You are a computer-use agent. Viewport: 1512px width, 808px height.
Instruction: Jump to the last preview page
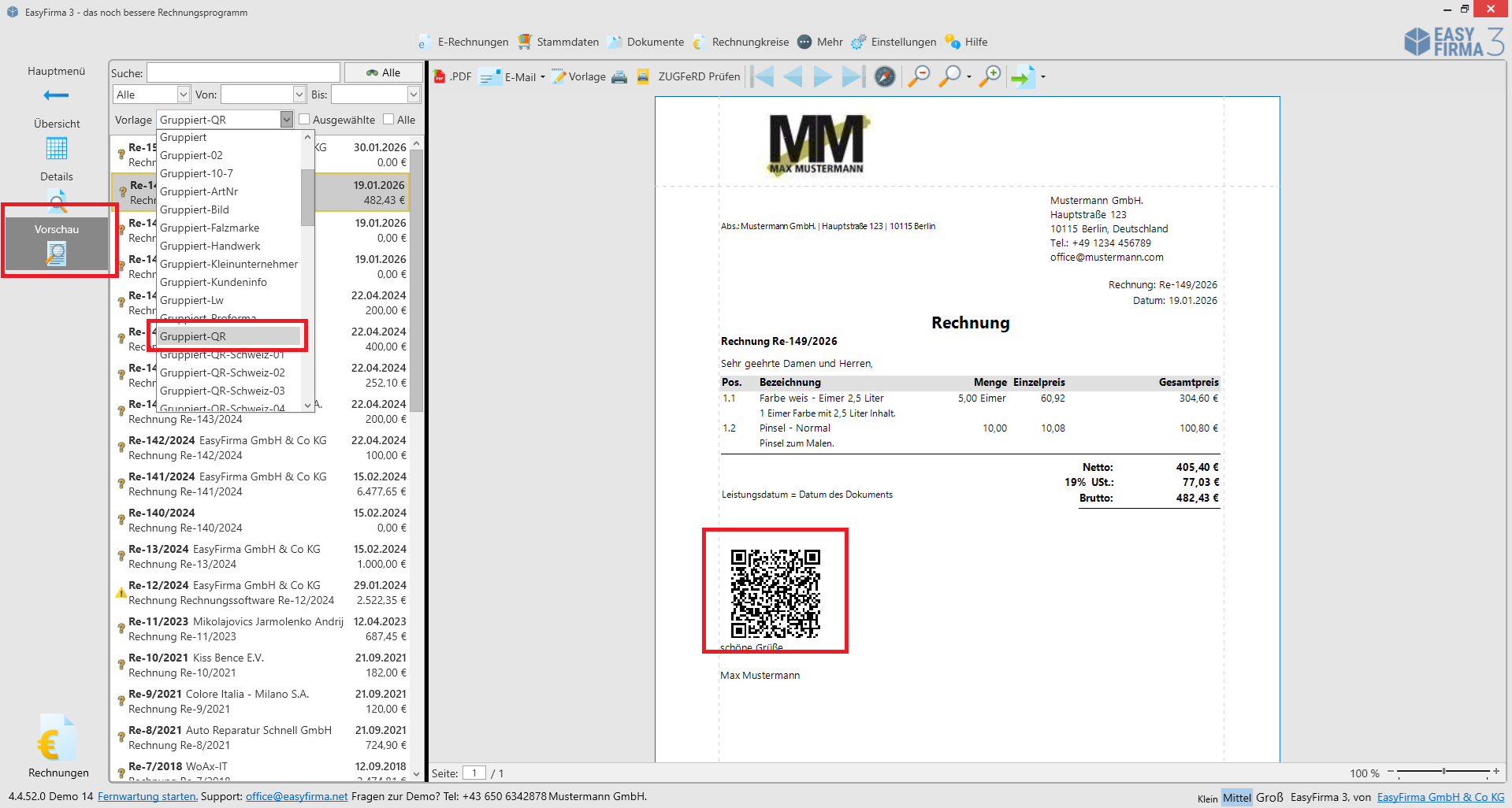tap(853, 76)
